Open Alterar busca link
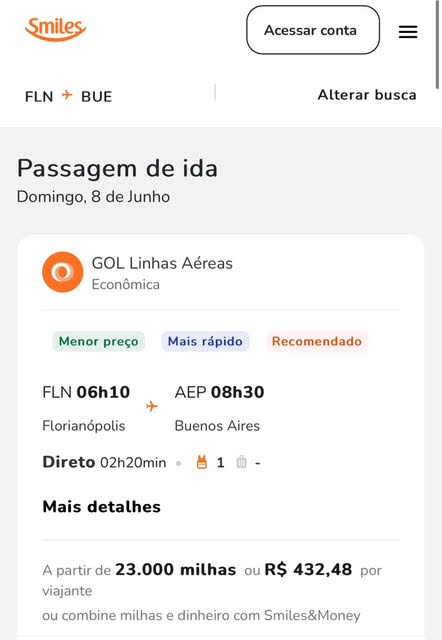This screenshot has height=640, width=442. pyautogui.click(x=367, y=95)
